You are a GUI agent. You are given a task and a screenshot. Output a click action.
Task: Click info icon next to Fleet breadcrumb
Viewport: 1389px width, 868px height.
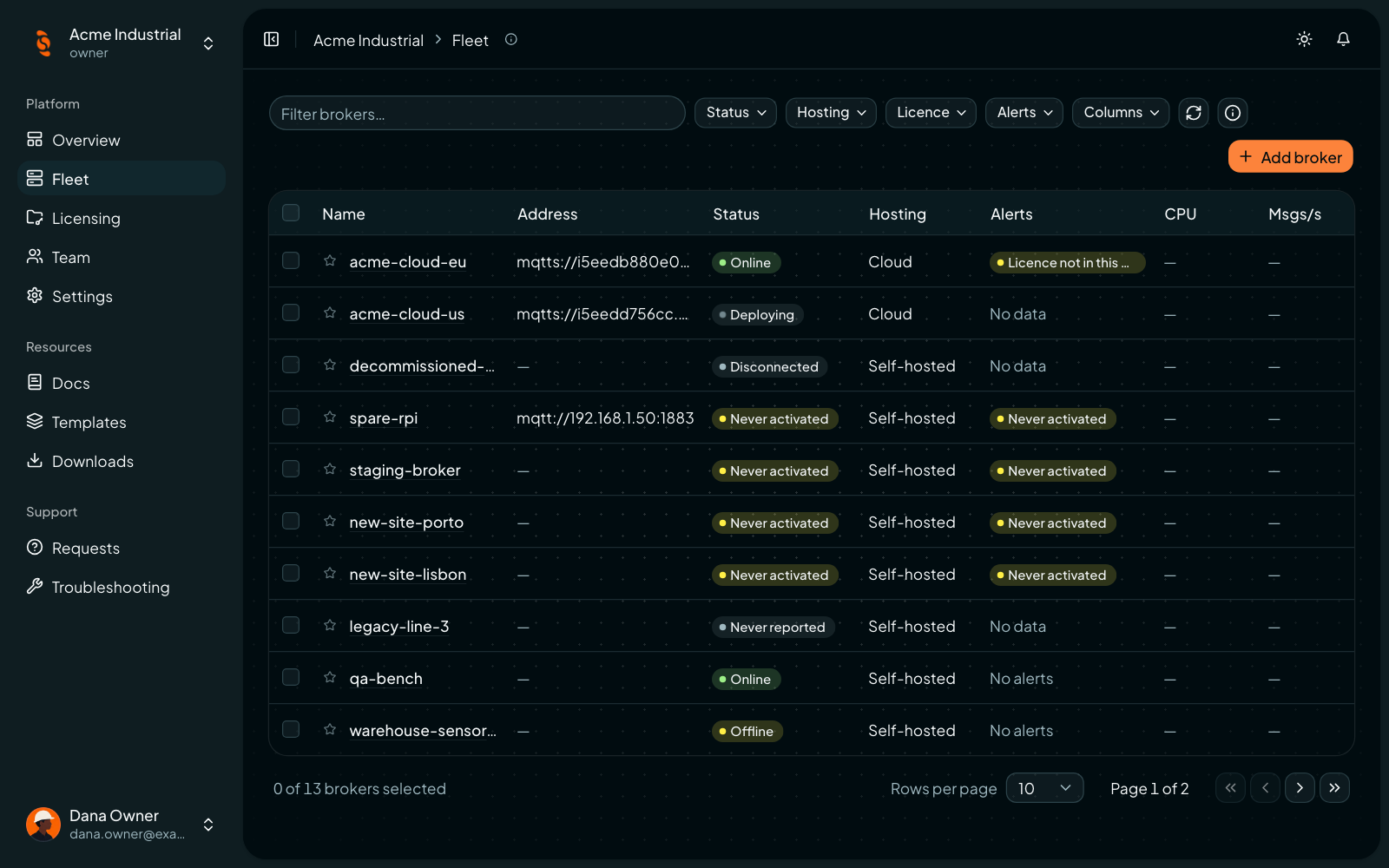tap(511, 39)
